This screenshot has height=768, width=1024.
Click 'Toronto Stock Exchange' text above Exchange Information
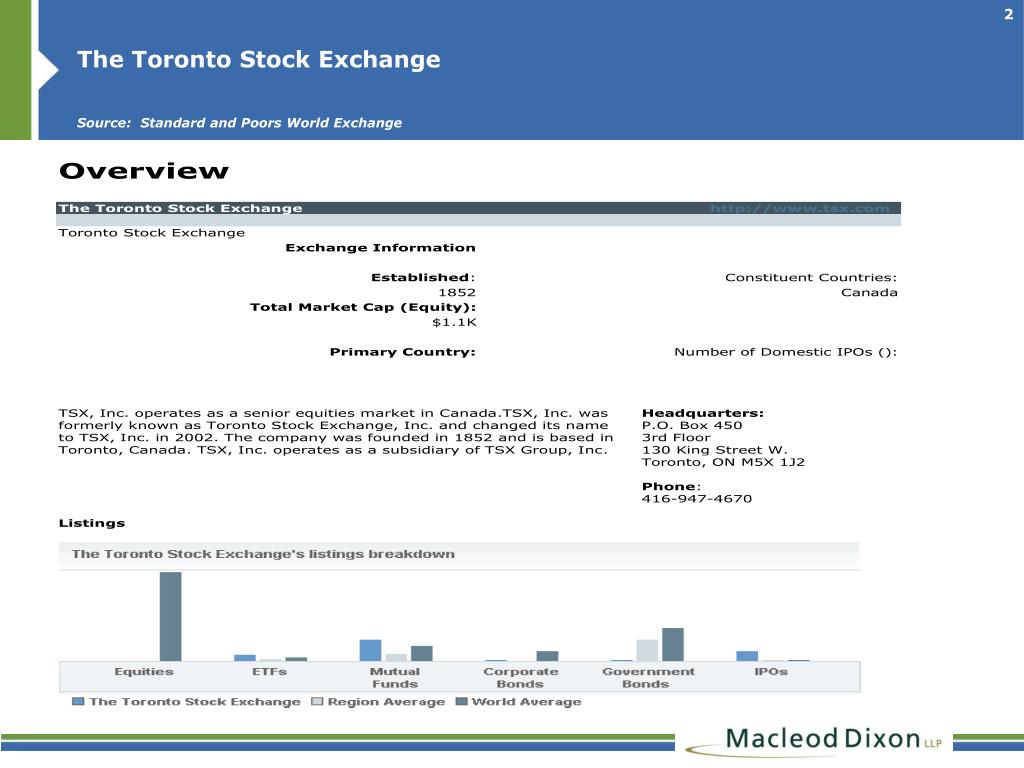[x=152, y=233]
